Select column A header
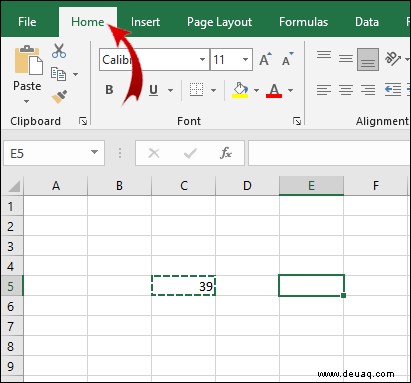The image size is (411, 383). 56,186
